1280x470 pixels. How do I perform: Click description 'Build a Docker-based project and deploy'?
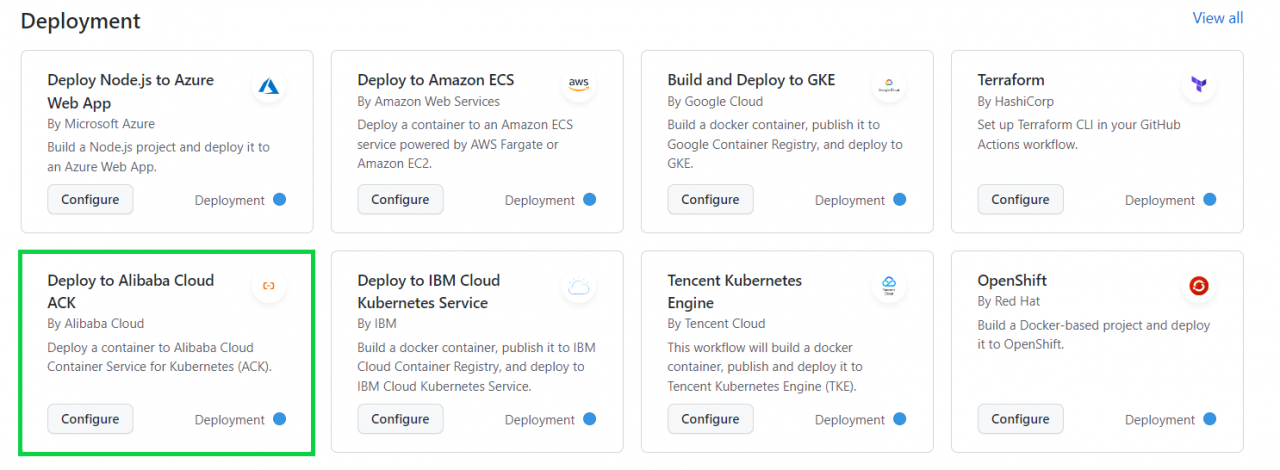coord(1094,334)
